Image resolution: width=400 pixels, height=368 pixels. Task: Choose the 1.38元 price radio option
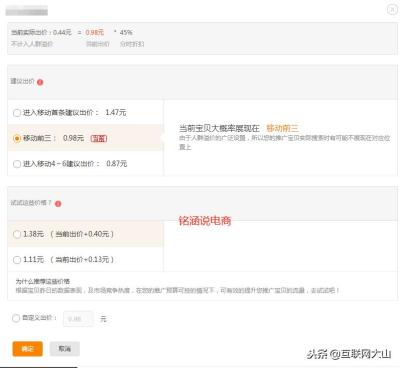pos(17,234)
